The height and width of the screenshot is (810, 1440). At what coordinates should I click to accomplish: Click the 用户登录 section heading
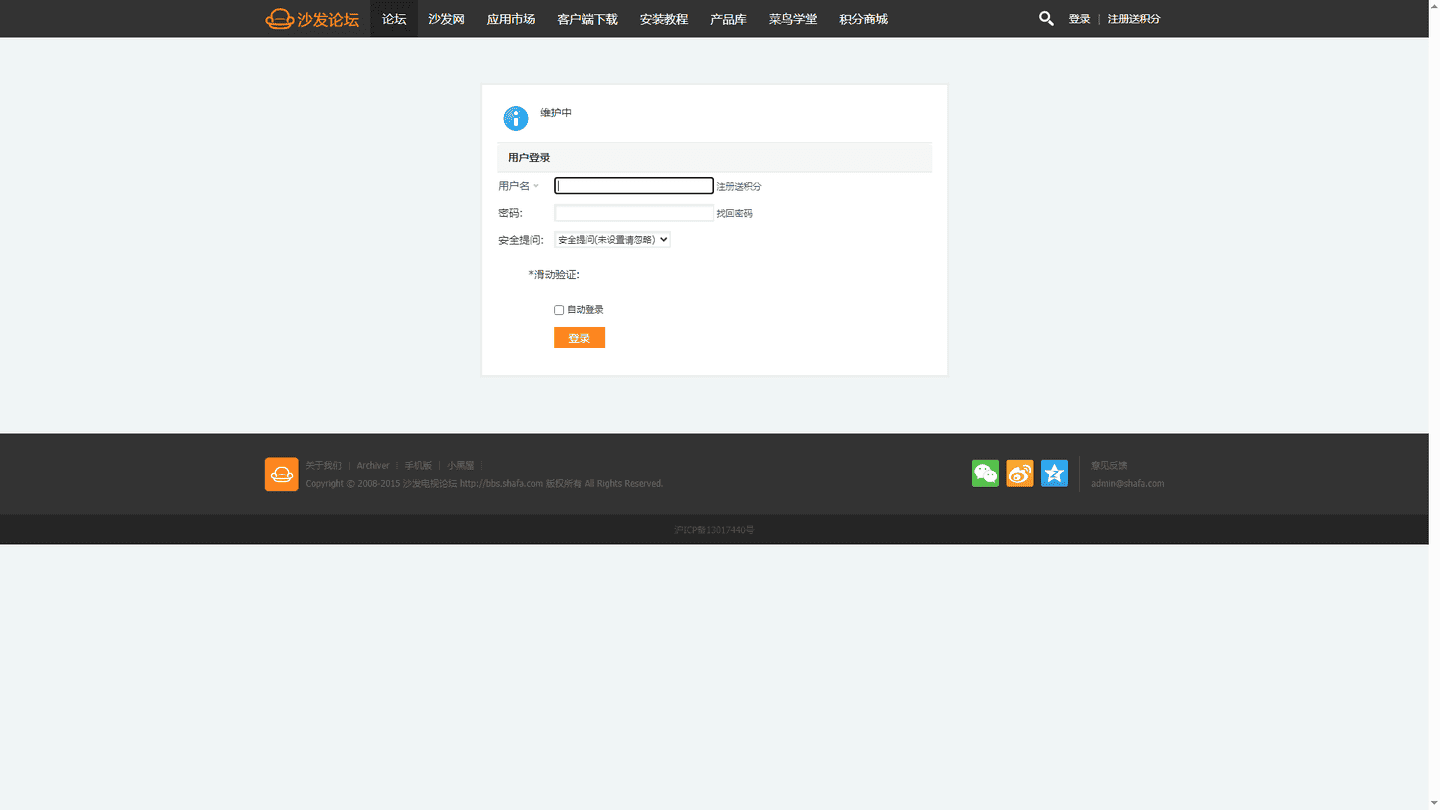[529, 158]
